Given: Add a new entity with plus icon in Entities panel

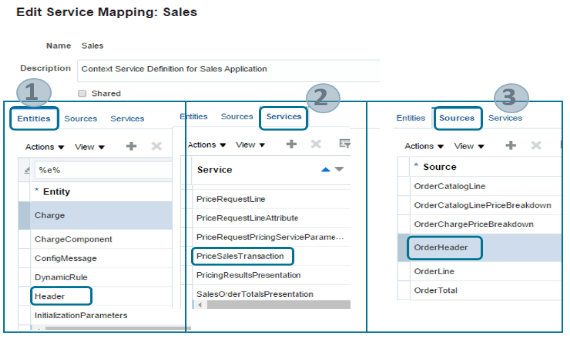Looking at the screenshot, I should [x=131, y=146].
